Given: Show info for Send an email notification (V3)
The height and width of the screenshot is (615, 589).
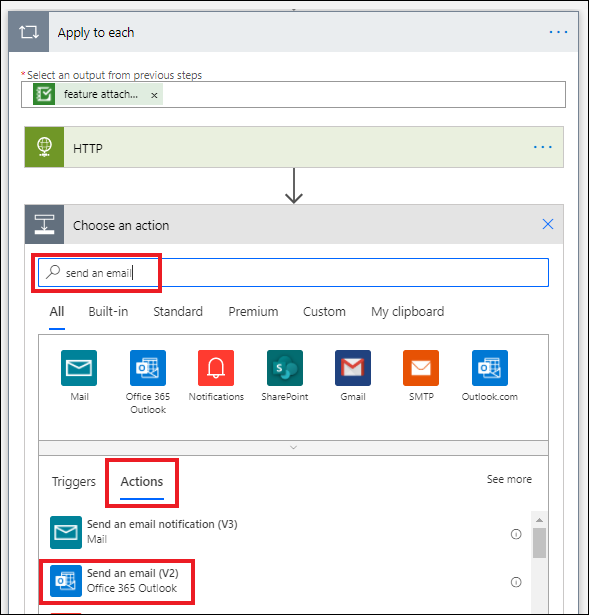Looking at the screenshot, I should (516, 534).
